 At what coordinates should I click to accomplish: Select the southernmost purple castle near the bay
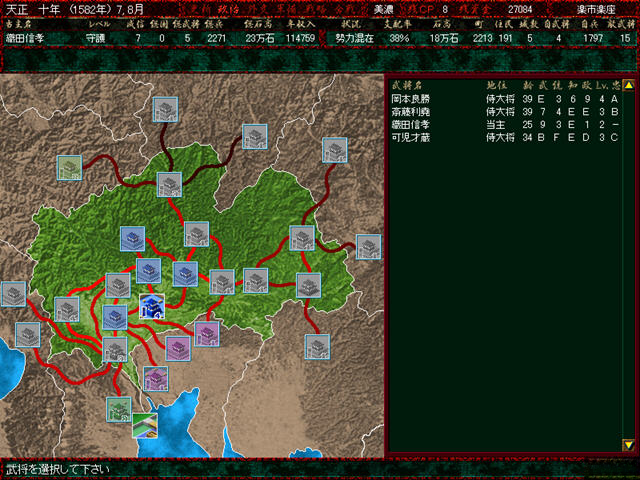[x=156, y=379]
